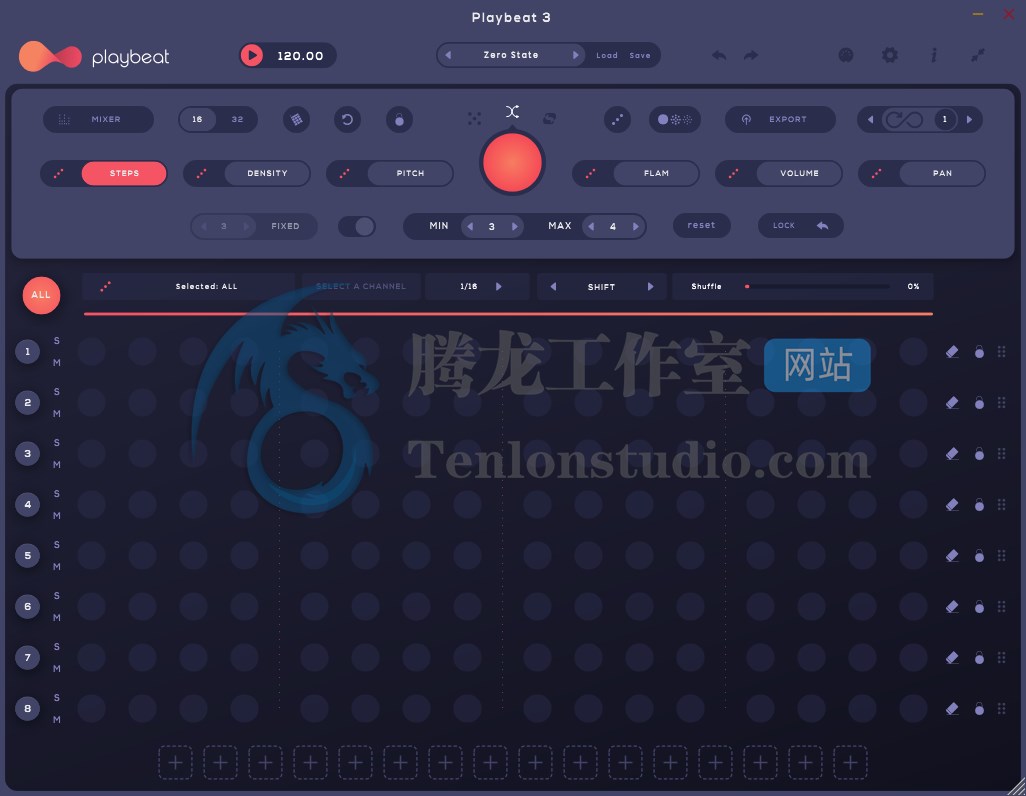
Task: Click the reset button
Action: click(701, 225)
